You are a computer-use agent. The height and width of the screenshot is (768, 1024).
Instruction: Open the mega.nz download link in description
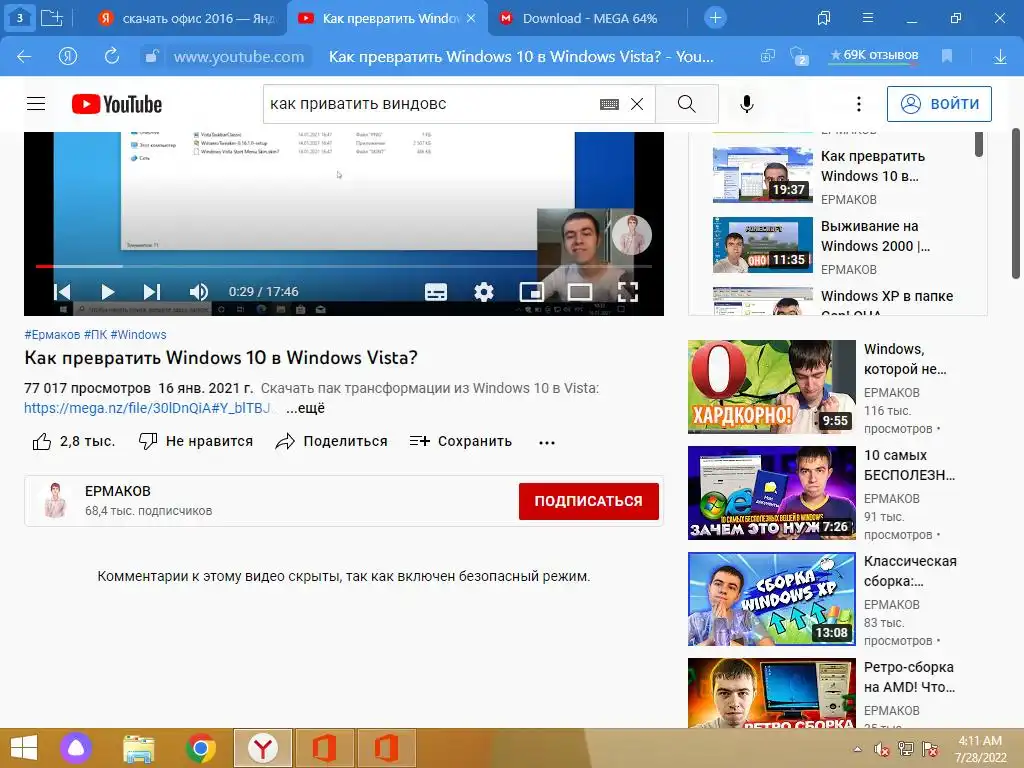[x=147, y=408]
